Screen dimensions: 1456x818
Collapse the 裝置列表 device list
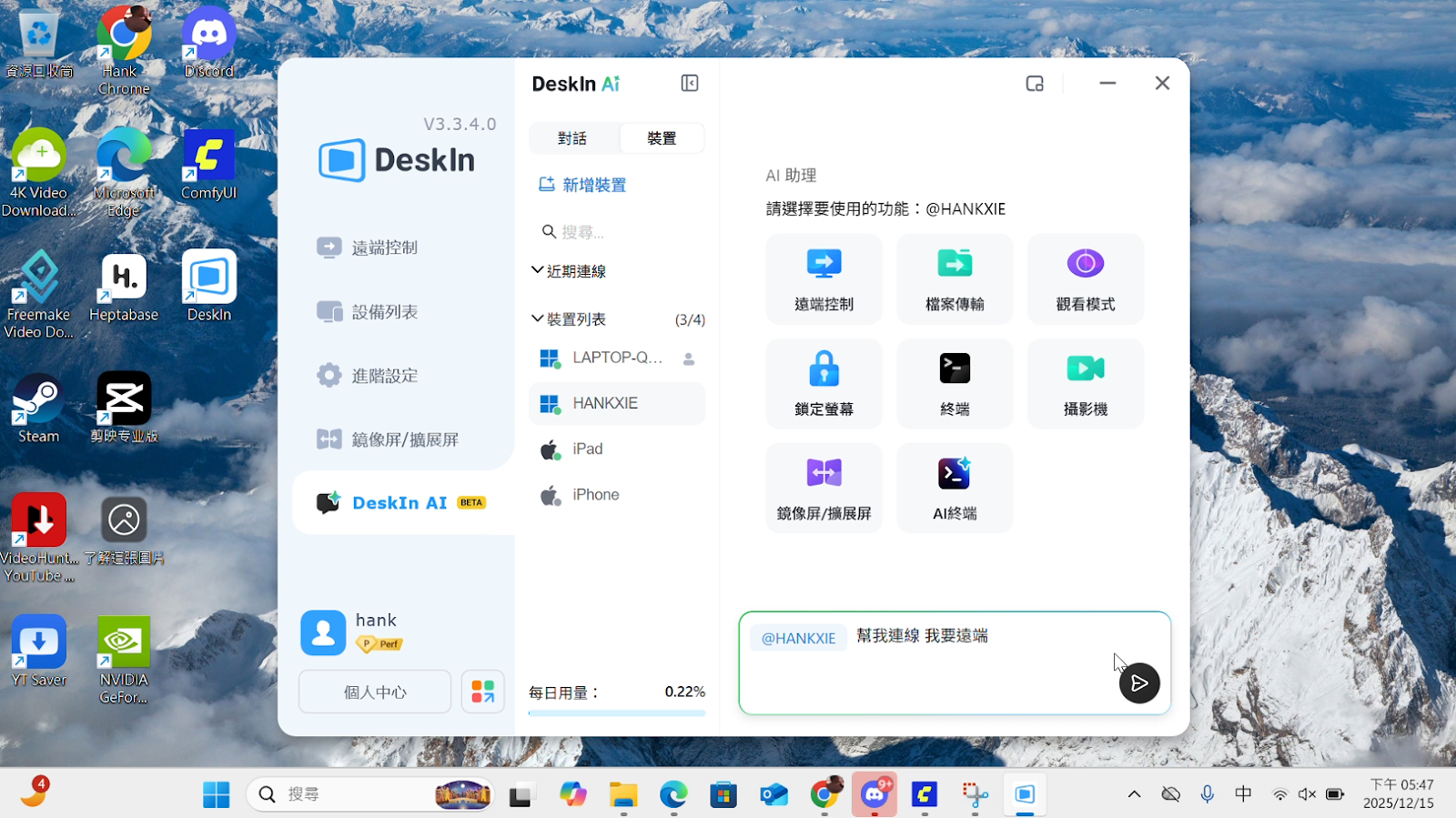pyautogui.click(x=538, y=319)
